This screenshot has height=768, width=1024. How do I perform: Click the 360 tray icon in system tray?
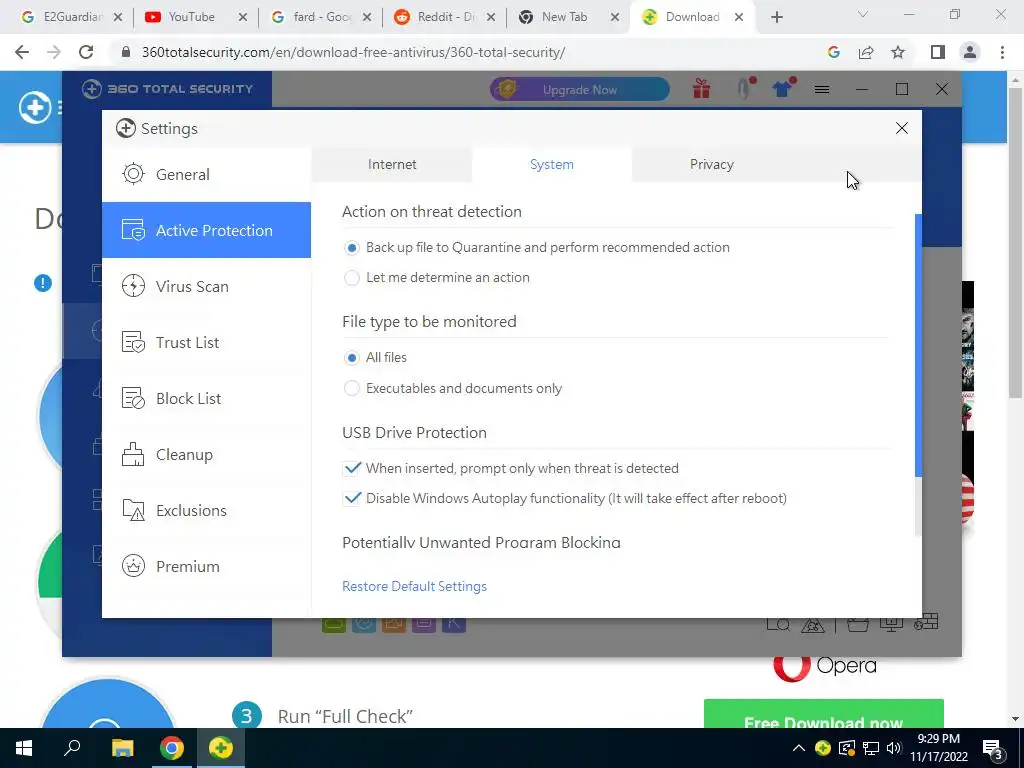pos(823,748)
